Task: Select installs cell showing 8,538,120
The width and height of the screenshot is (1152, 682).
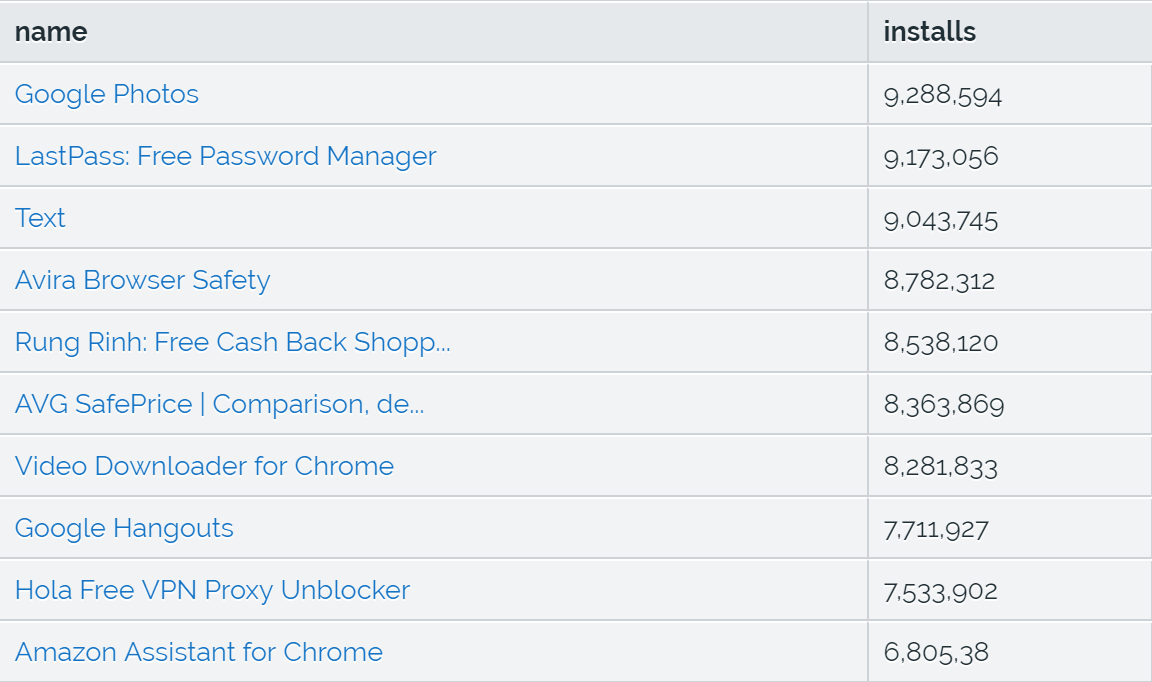Action: coord(1009,342)
